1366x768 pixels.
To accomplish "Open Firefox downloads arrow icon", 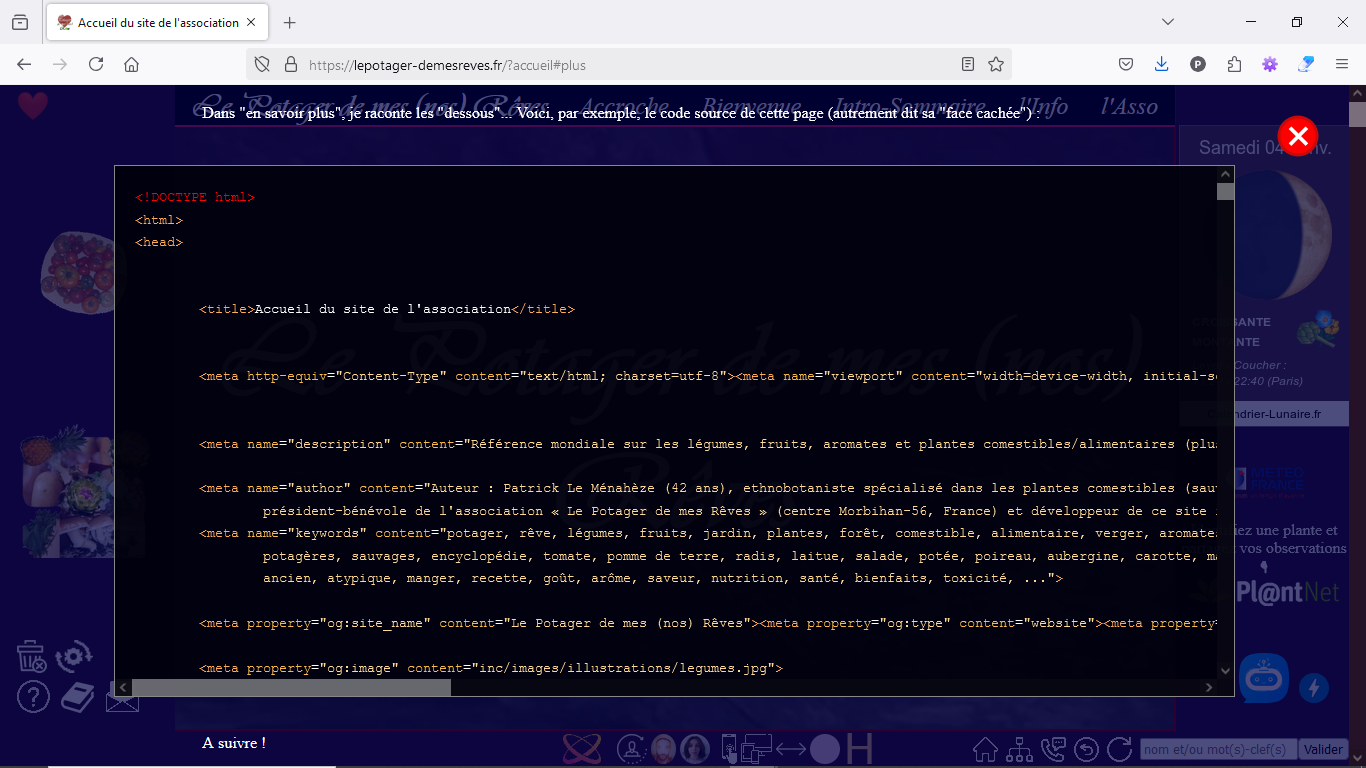I will tap(1161, 64).
